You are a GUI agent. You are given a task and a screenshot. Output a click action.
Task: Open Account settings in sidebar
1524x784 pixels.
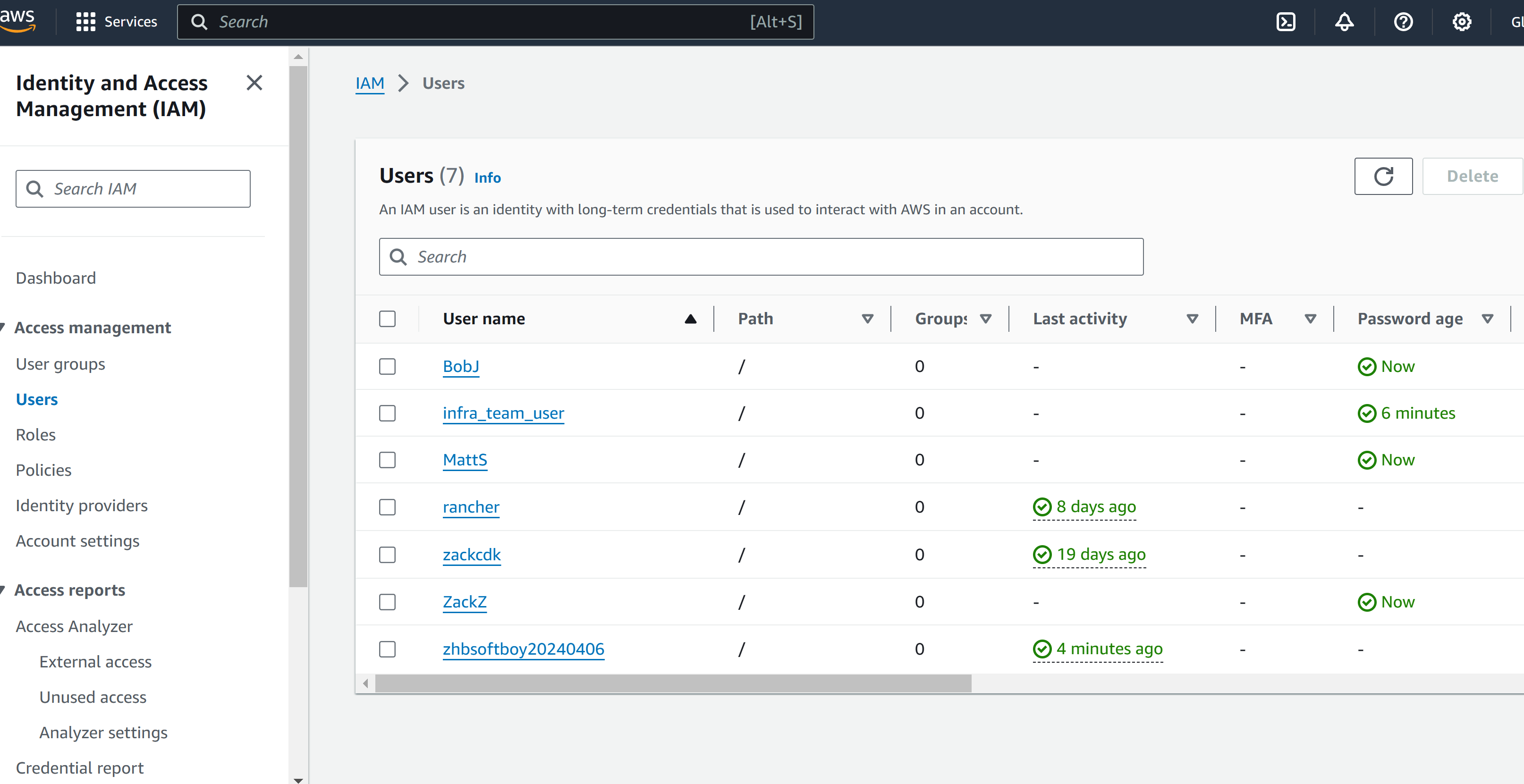click(x=77, y=541)
